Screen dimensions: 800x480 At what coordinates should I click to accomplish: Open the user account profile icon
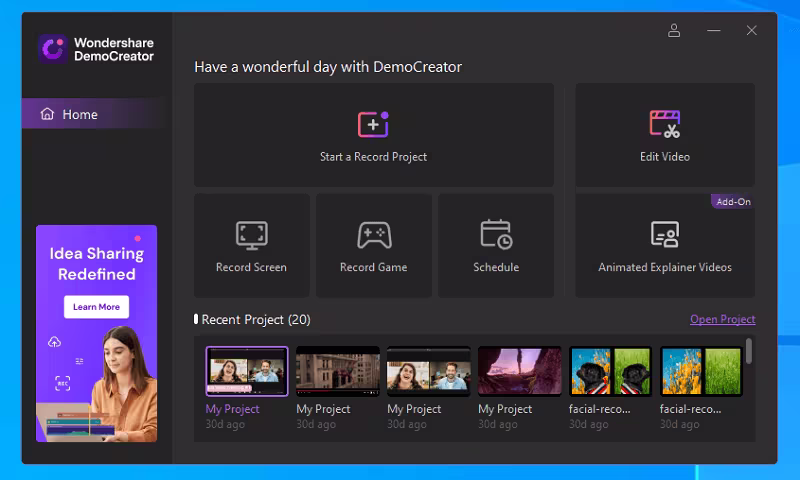click(x=674, y=31)
